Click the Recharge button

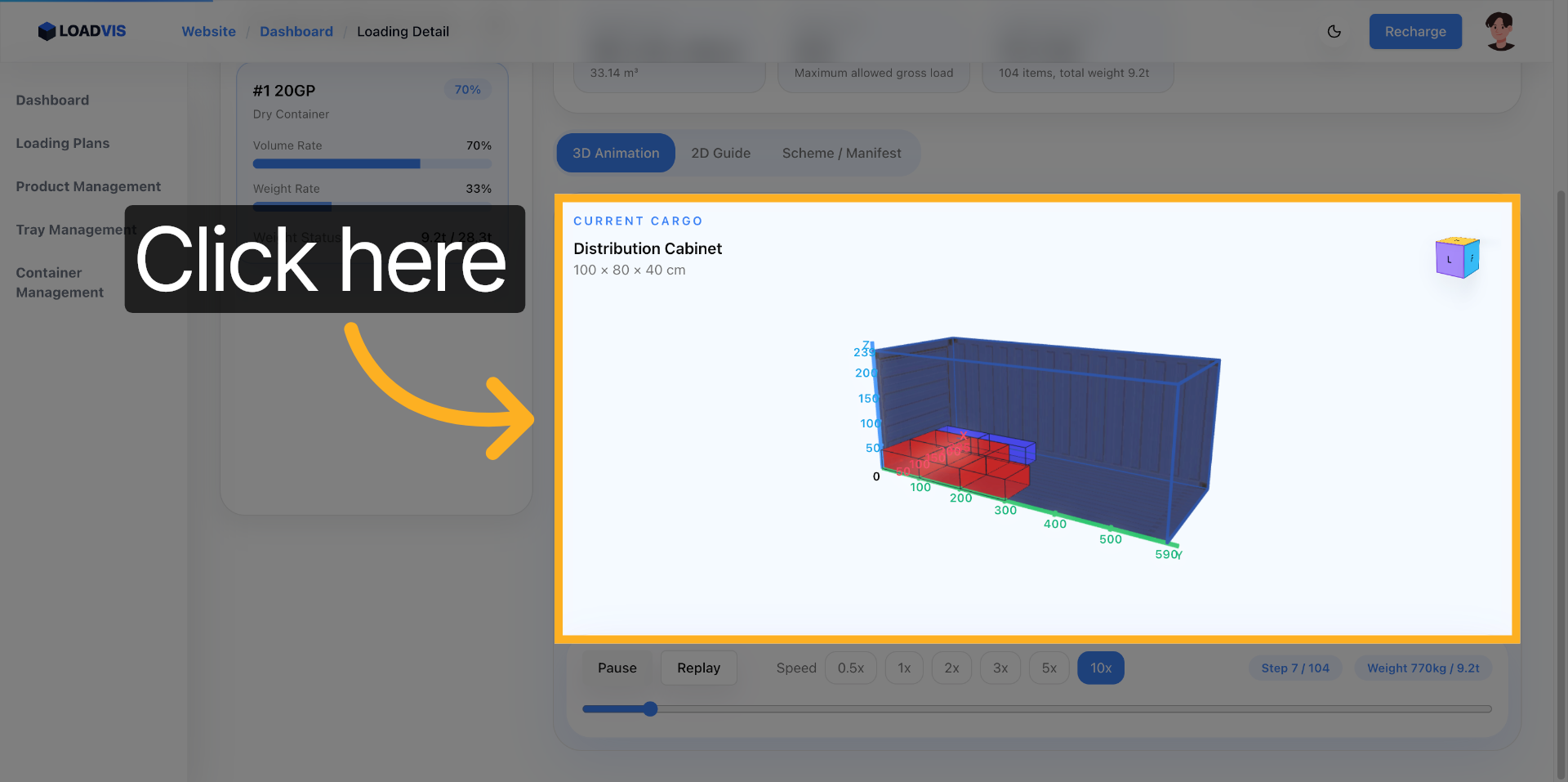click(1414, 31)
